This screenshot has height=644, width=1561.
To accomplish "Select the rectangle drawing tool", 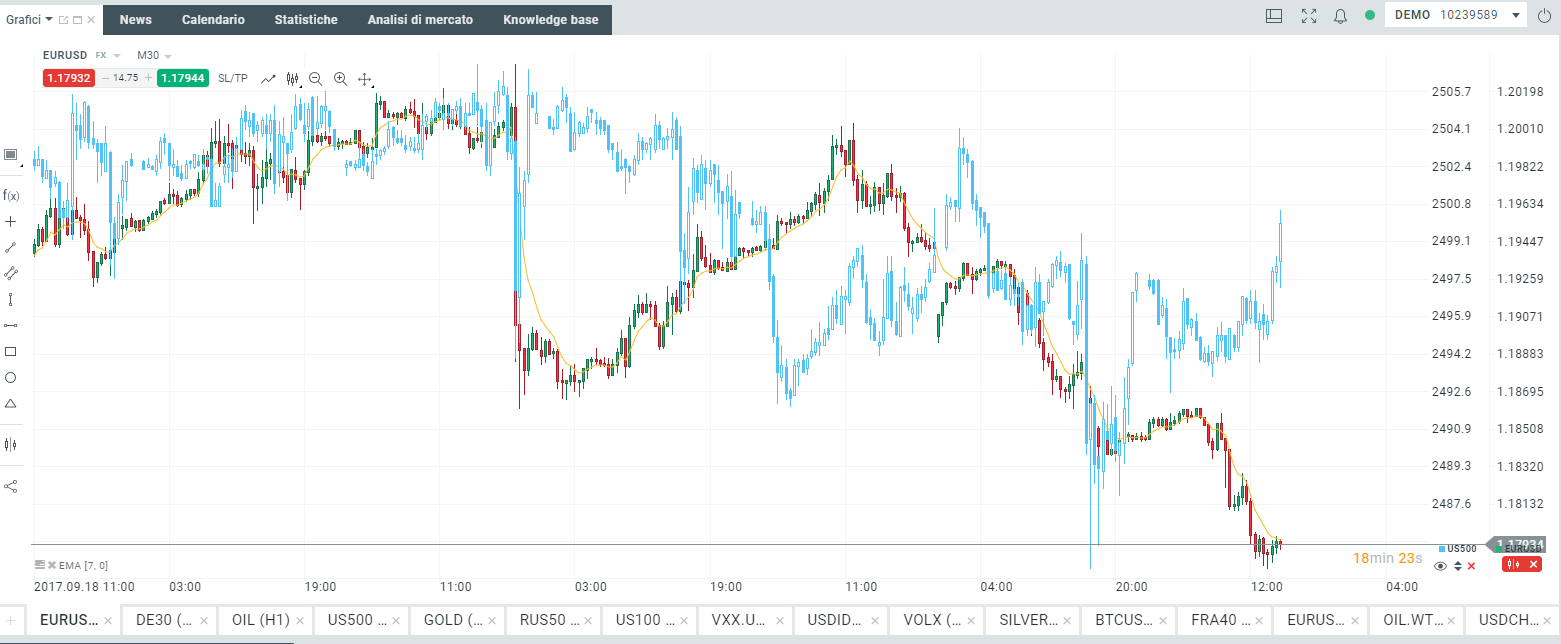I will 11,351.
